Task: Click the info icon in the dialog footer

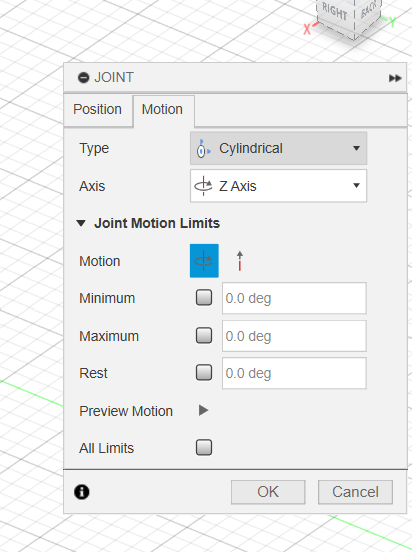Action: click(82, 492)
